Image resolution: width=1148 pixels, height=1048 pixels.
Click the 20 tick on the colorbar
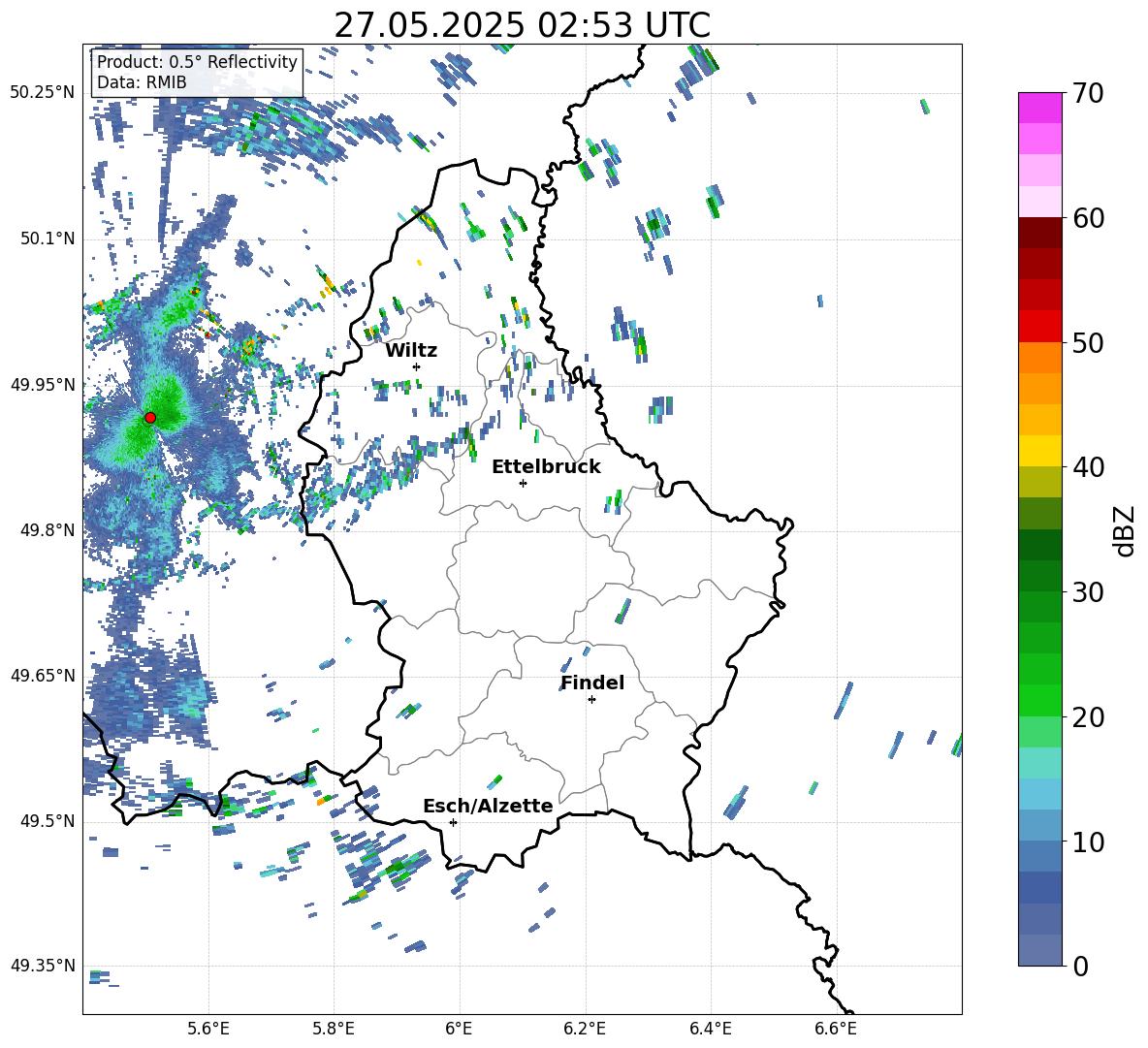1087,716
